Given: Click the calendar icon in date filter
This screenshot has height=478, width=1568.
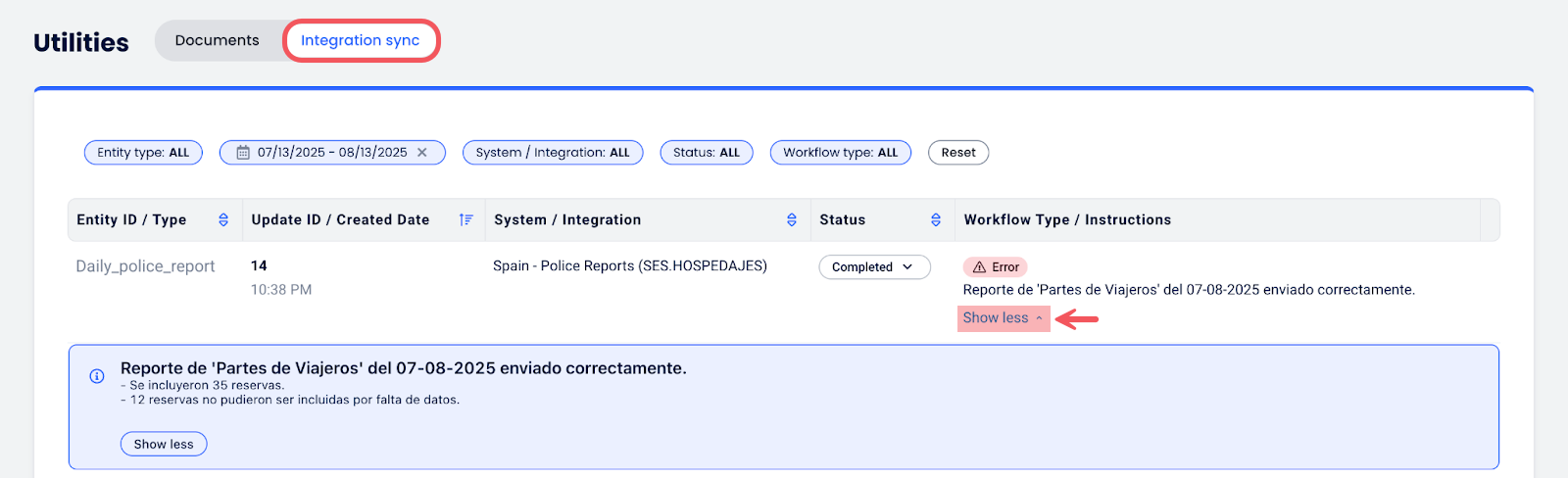Looking at the screenshot, I should [x=243, y=153].
